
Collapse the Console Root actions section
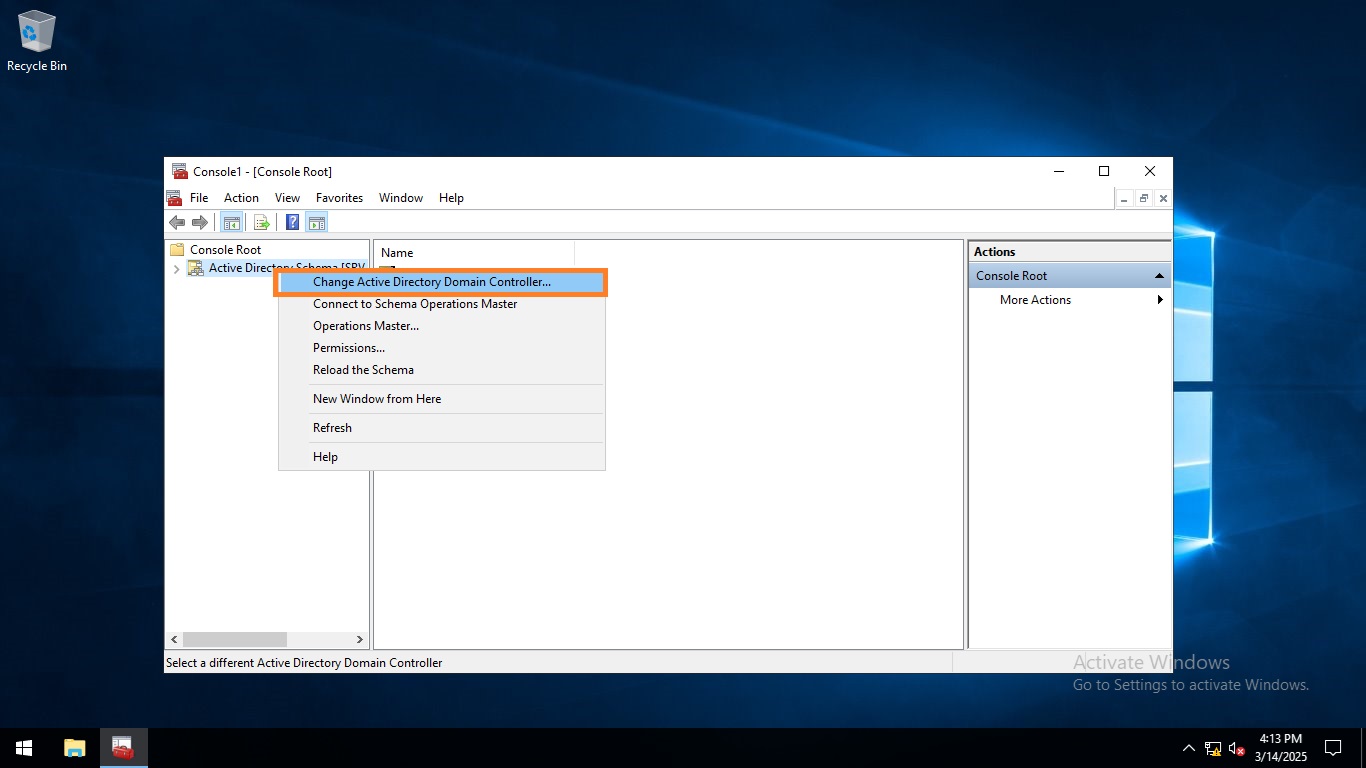1159,276
